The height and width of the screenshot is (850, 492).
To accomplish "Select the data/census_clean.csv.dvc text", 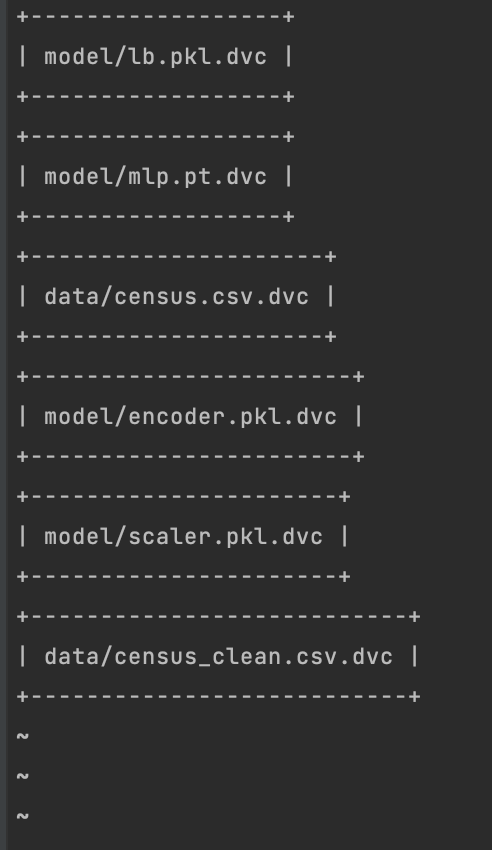I will click(x=218, y=656).
